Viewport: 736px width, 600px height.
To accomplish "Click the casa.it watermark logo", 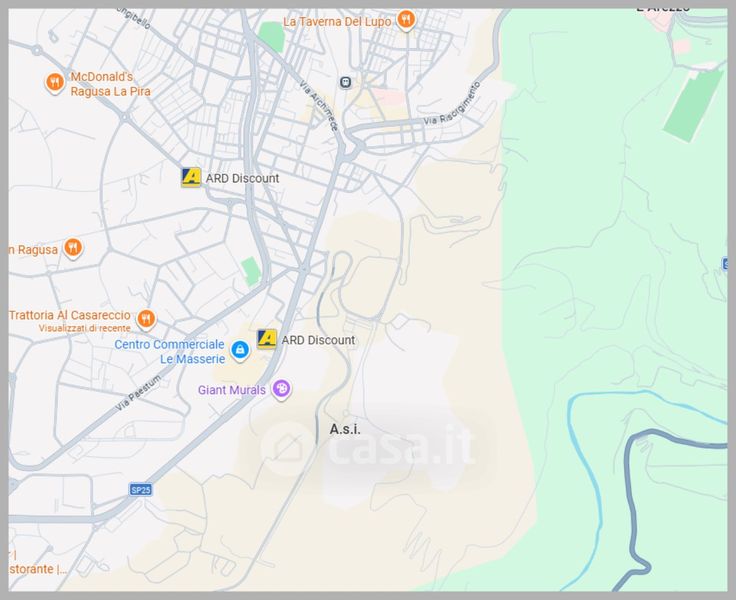I will click(x=368, y=446).
